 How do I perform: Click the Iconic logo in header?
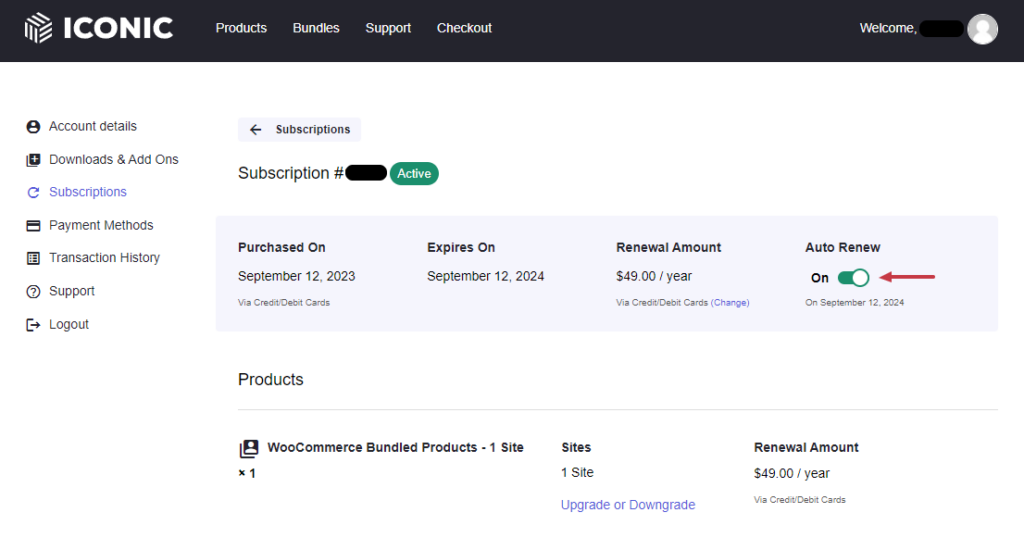[x=99, y=28]
